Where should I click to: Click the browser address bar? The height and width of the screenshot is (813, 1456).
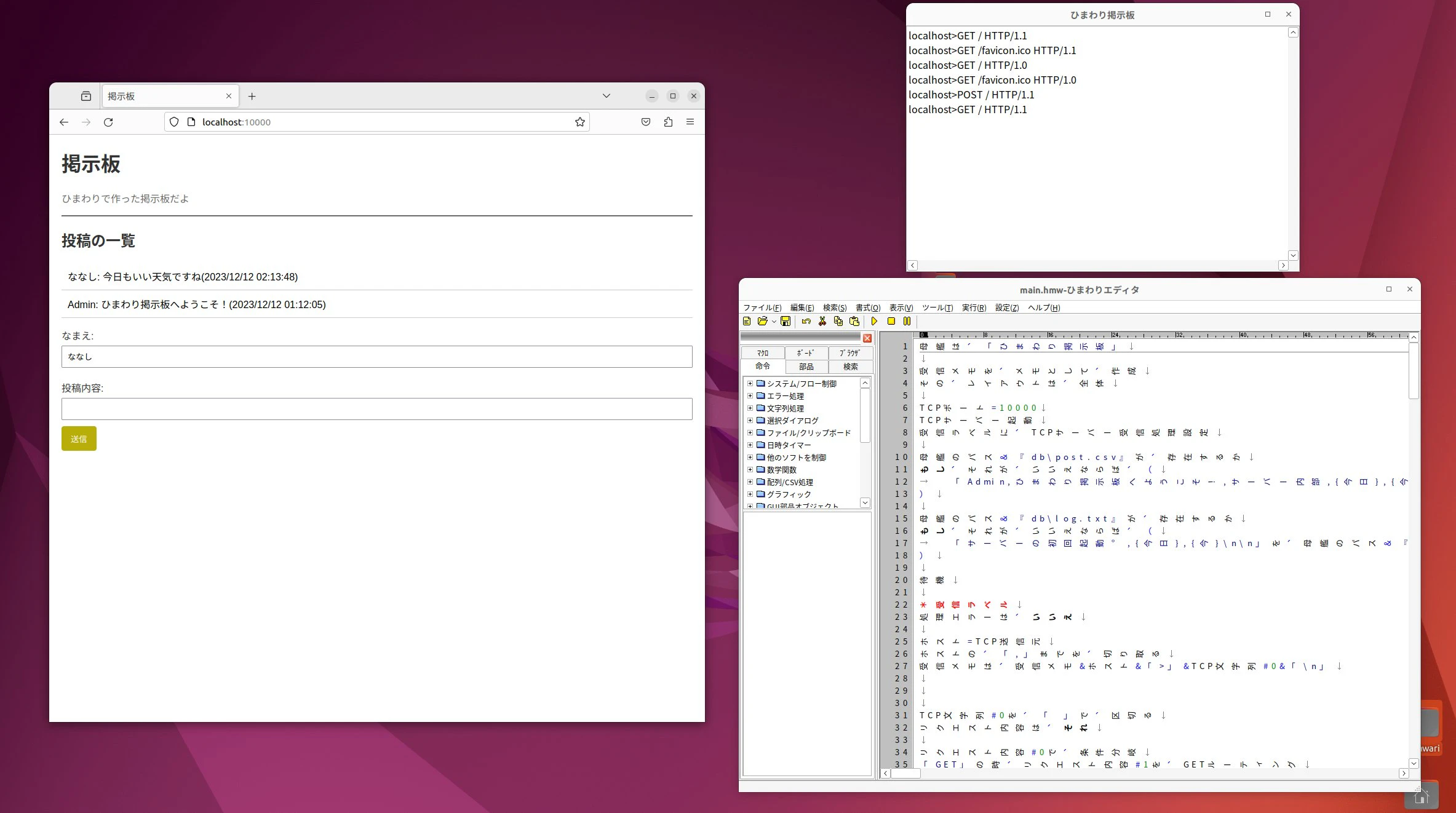tap(376, 122)
